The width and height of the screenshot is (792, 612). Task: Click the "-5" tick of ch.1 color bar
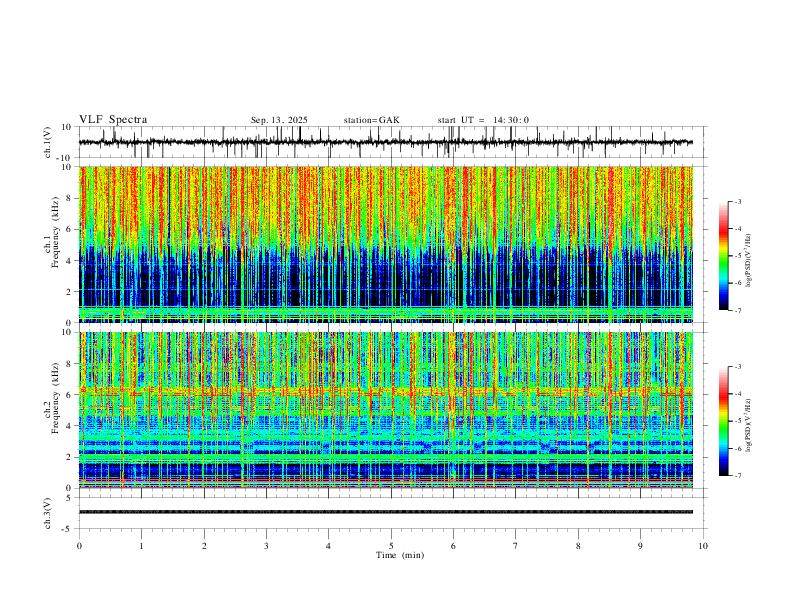pos(738,256)
